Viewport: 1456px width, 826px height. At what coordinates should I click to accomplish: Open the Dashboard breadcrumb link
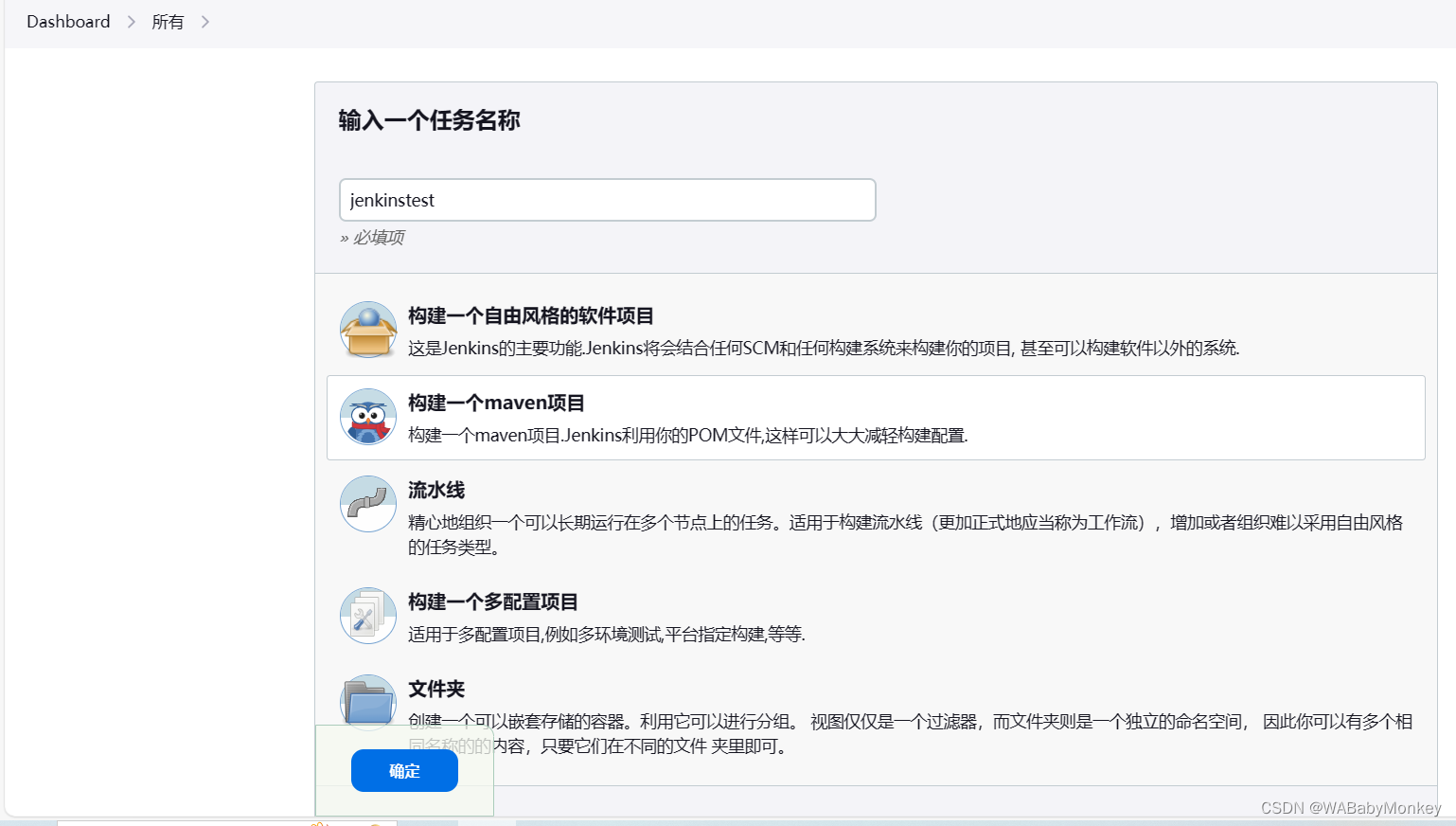(x=68, y=22)
